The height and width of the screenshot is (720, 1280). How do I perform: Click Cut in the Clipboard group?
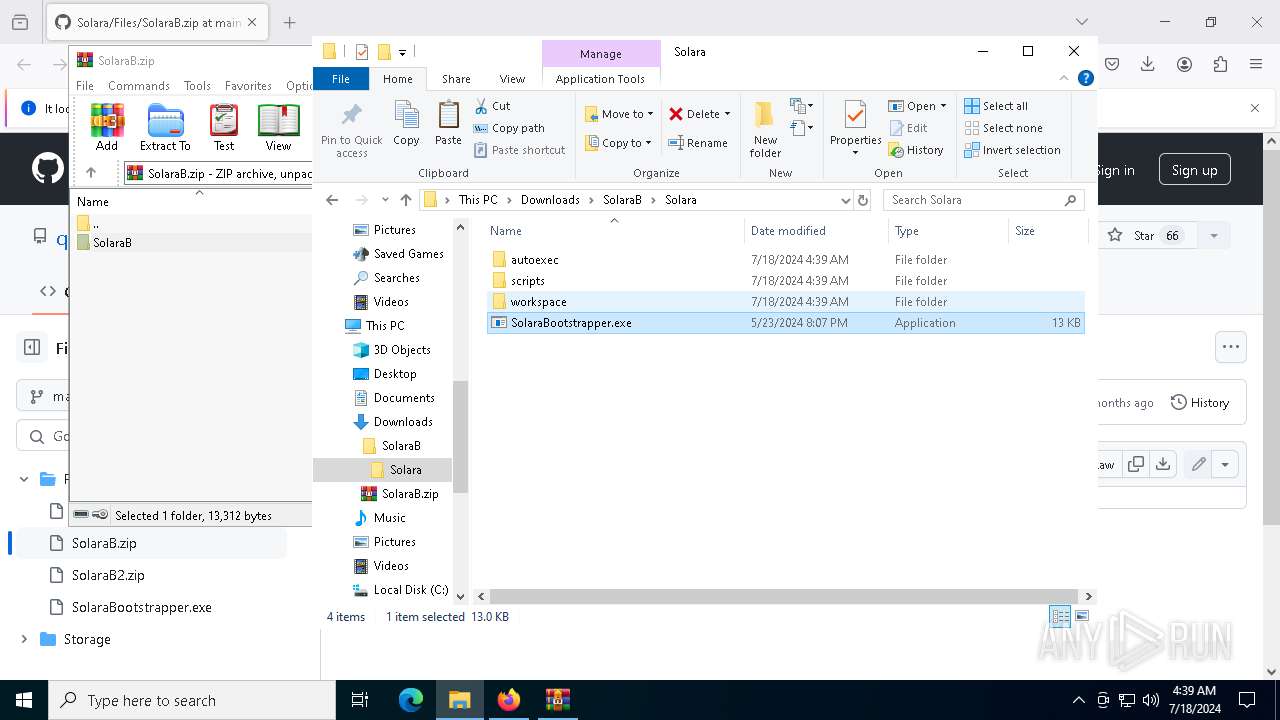pos(492,106)
